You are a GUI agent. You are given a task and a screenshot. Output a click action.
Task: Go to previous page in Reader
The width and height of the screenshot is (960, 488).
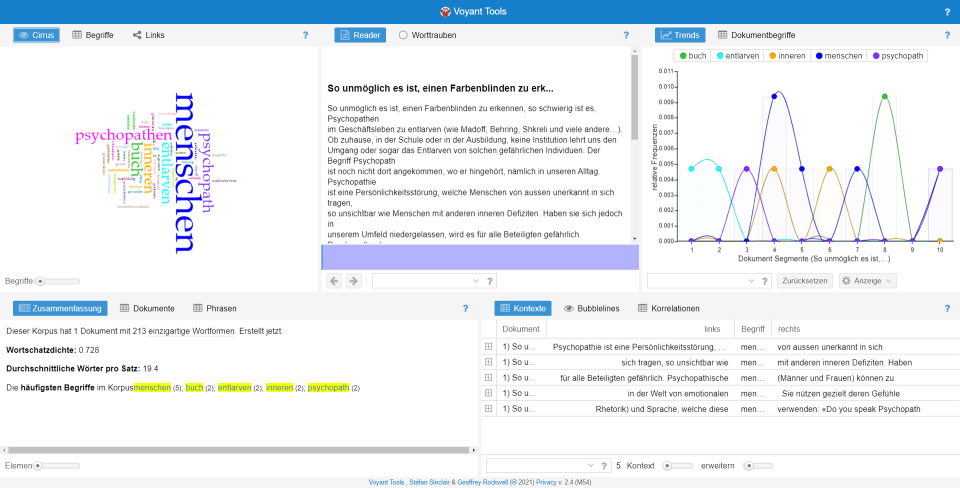(x=334, y=281)
